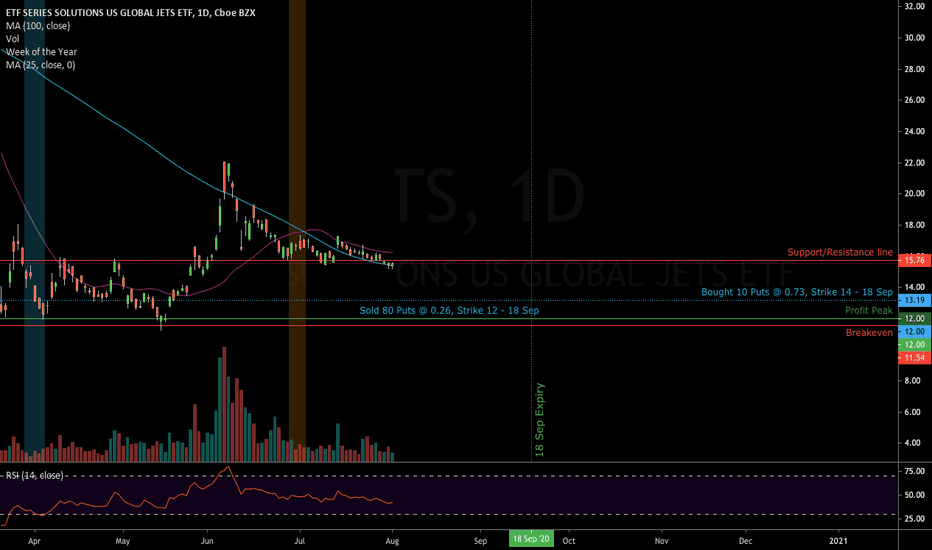Image resolution: width=932 pixels, height=550 pixels.
Task: Select the vertical 18 Sep Expiry text
Action: pyautogui.click(x=540, y=420)
